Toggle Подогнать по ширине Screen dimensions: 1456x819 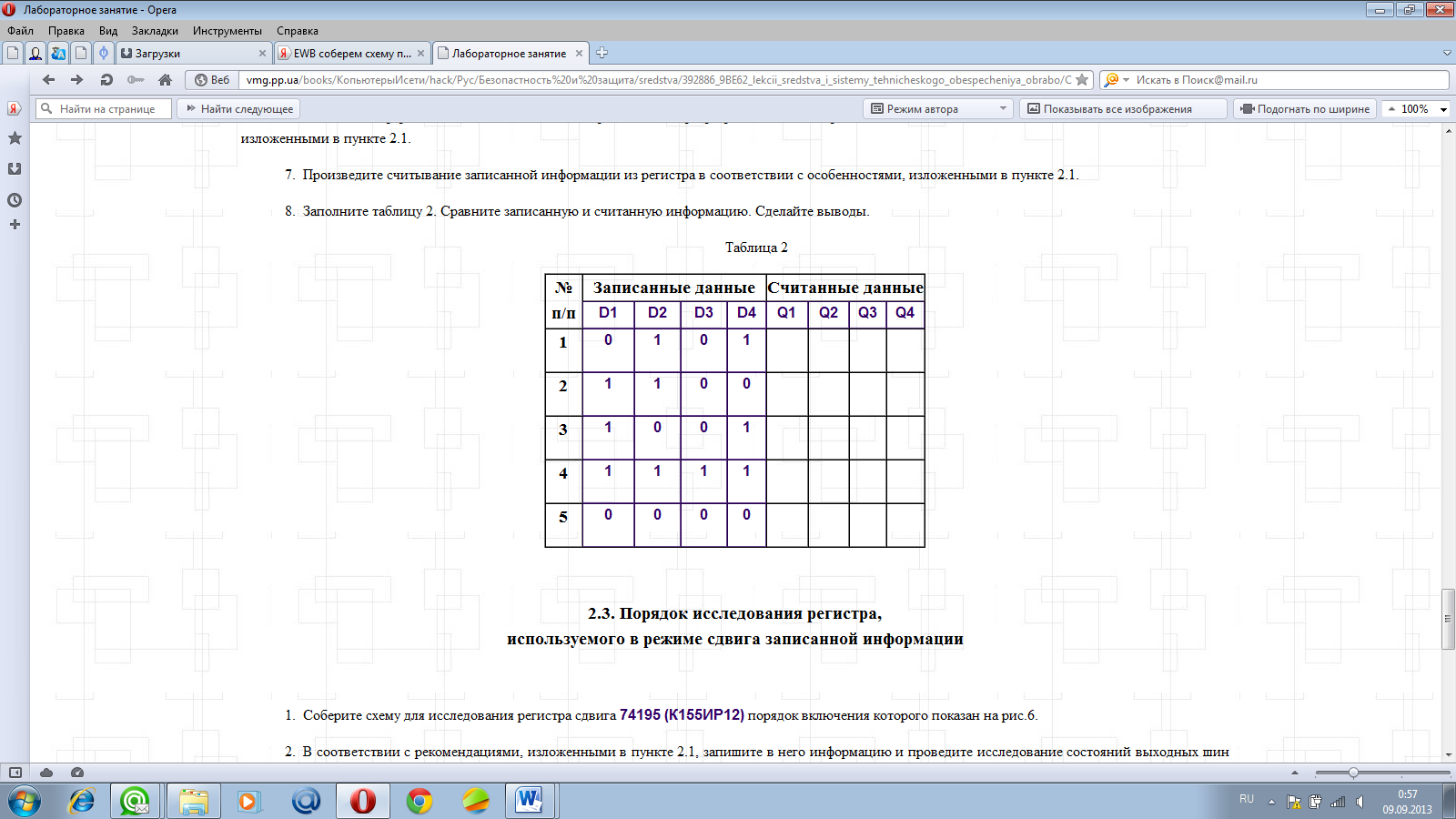(1305, 109)
